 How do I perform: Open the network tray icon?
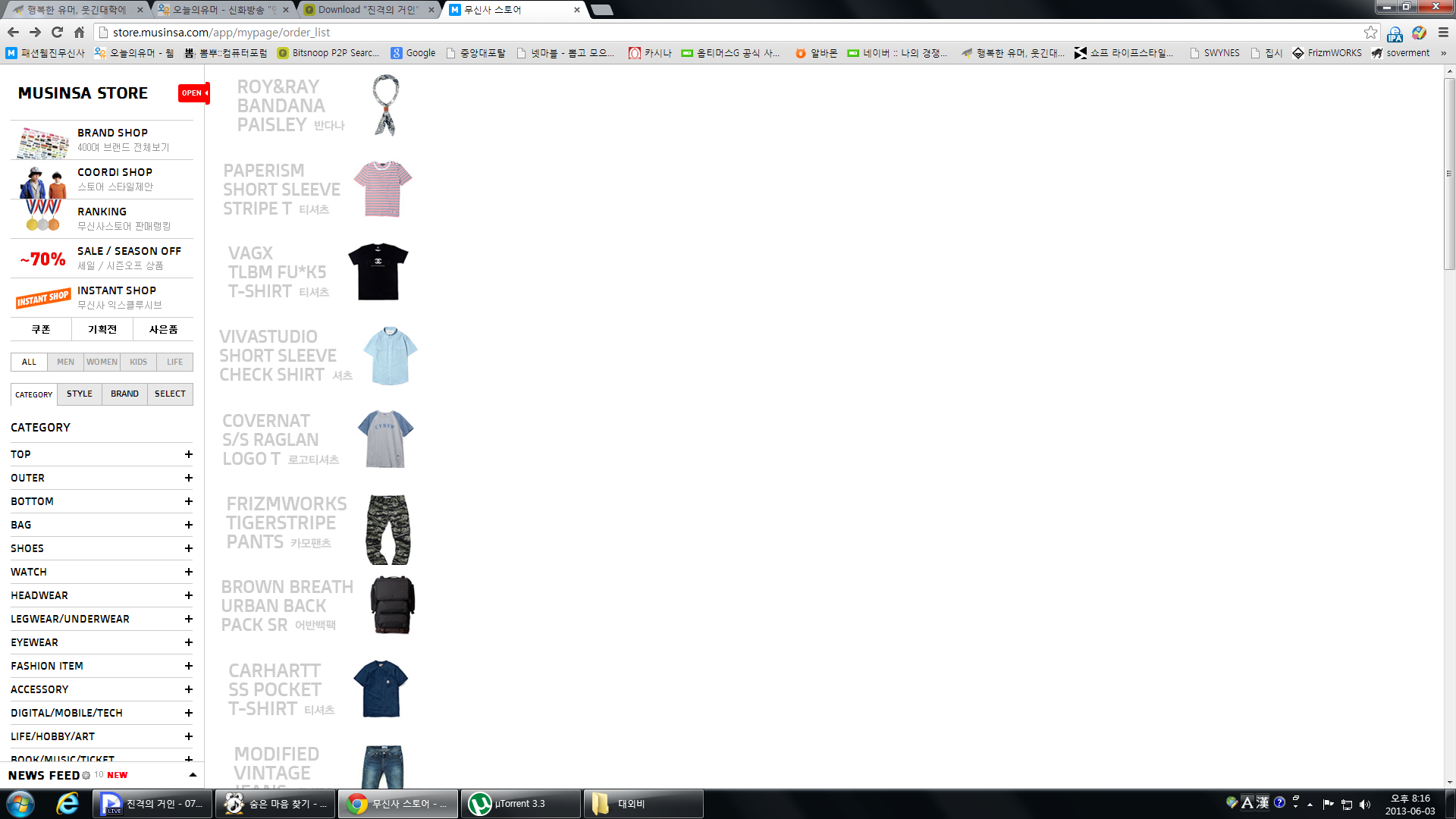[1346, 805]
